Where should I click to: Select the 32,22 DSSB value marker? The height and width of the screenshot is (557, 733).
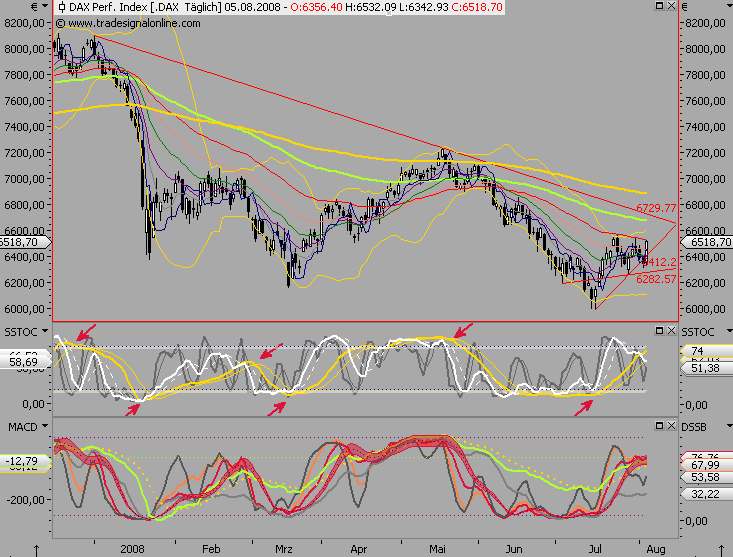(x=707, y=494)
